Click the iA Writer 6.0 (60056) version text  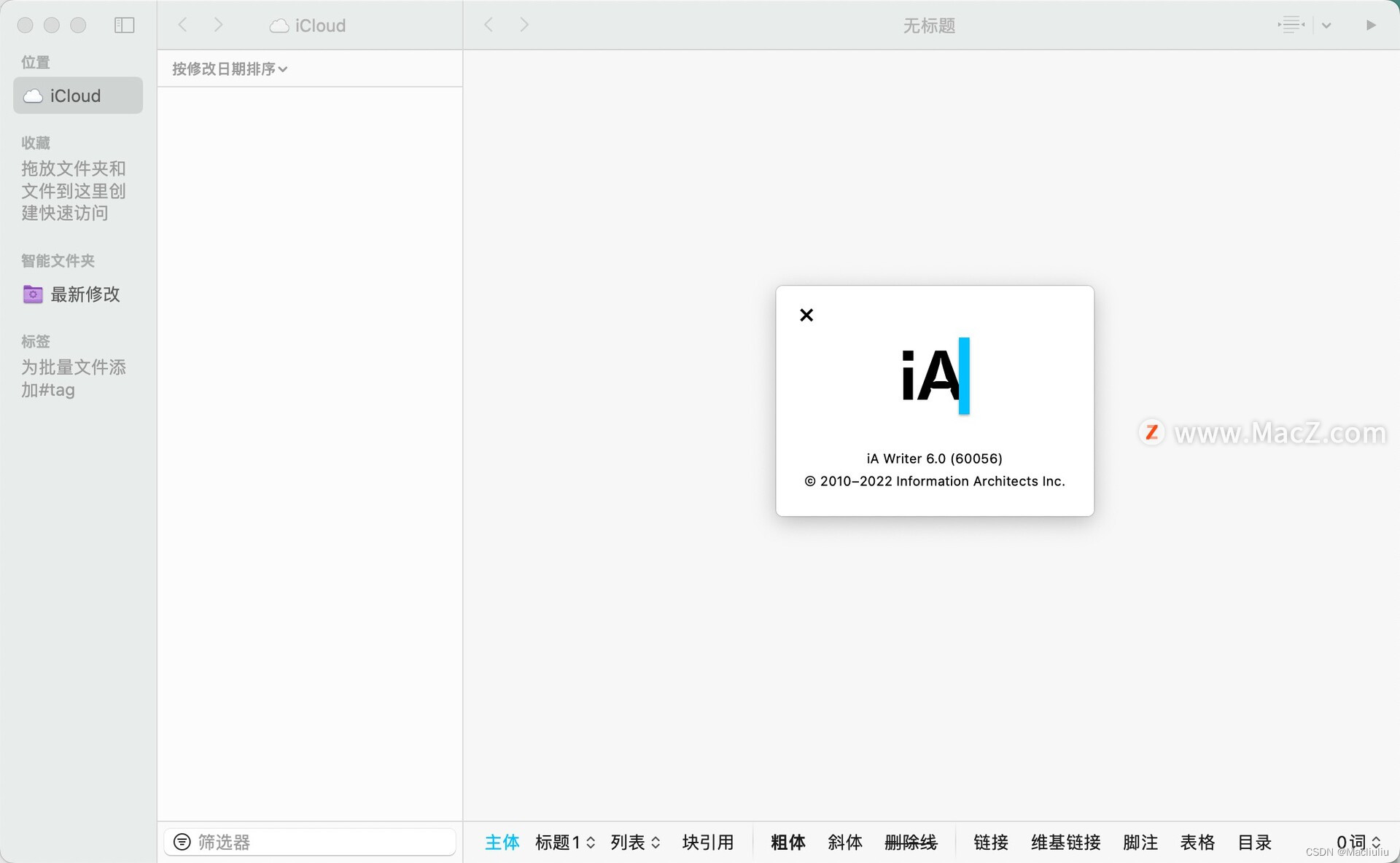(934, 458)
